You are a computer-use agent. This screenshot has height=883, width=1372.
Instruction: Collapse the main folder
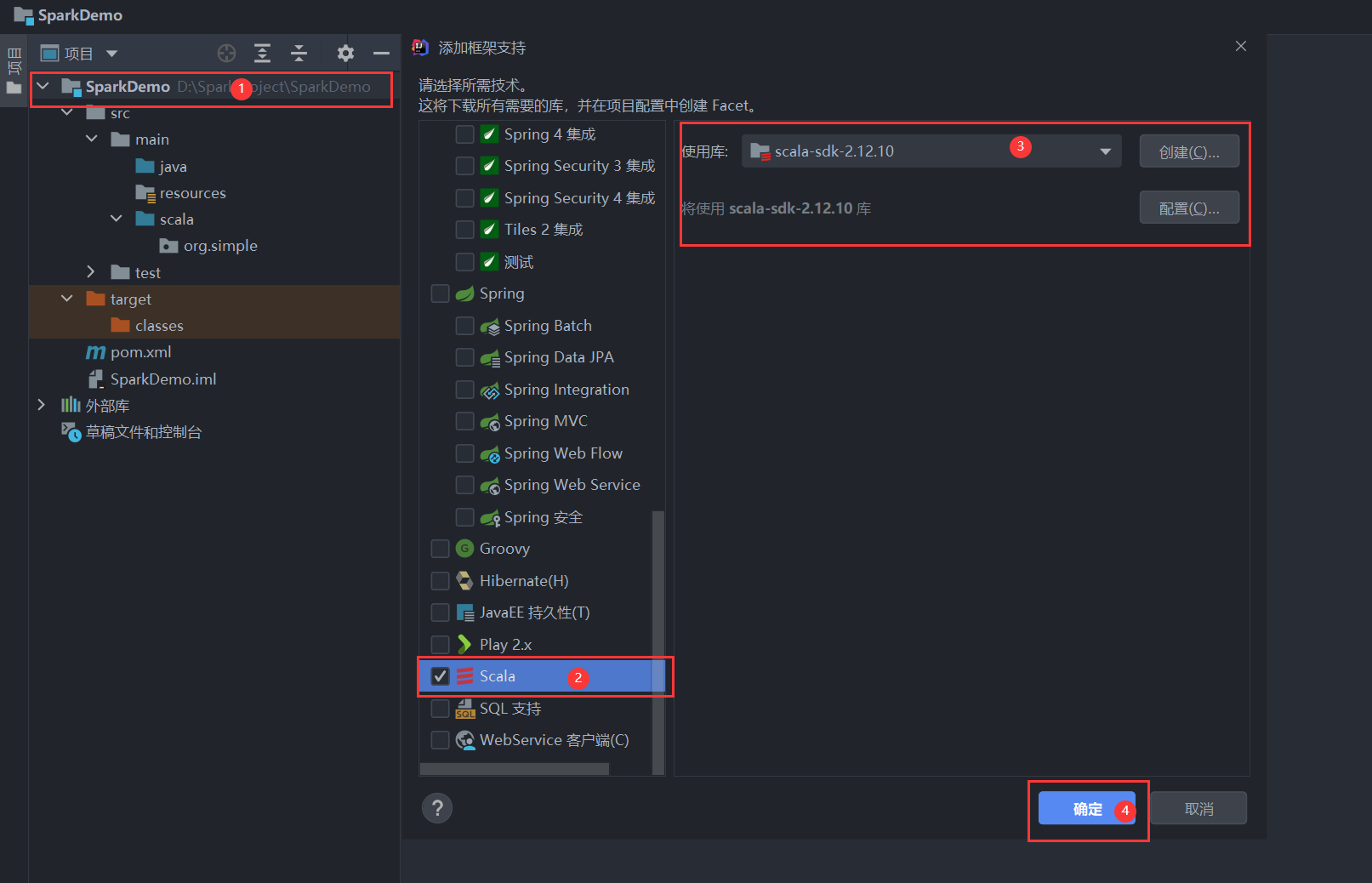coord(92,139)
